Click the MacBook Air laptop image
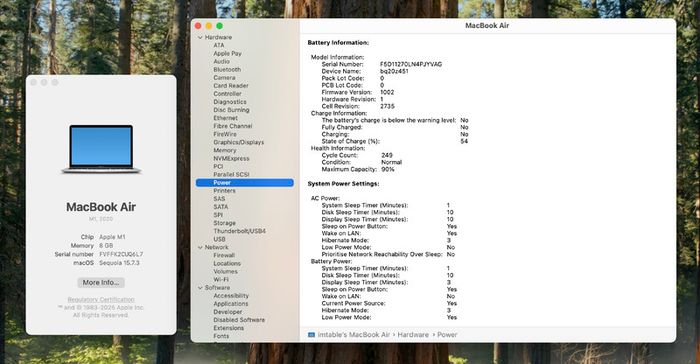The width and height of the screenshot is (700, 364). (101, 149)
